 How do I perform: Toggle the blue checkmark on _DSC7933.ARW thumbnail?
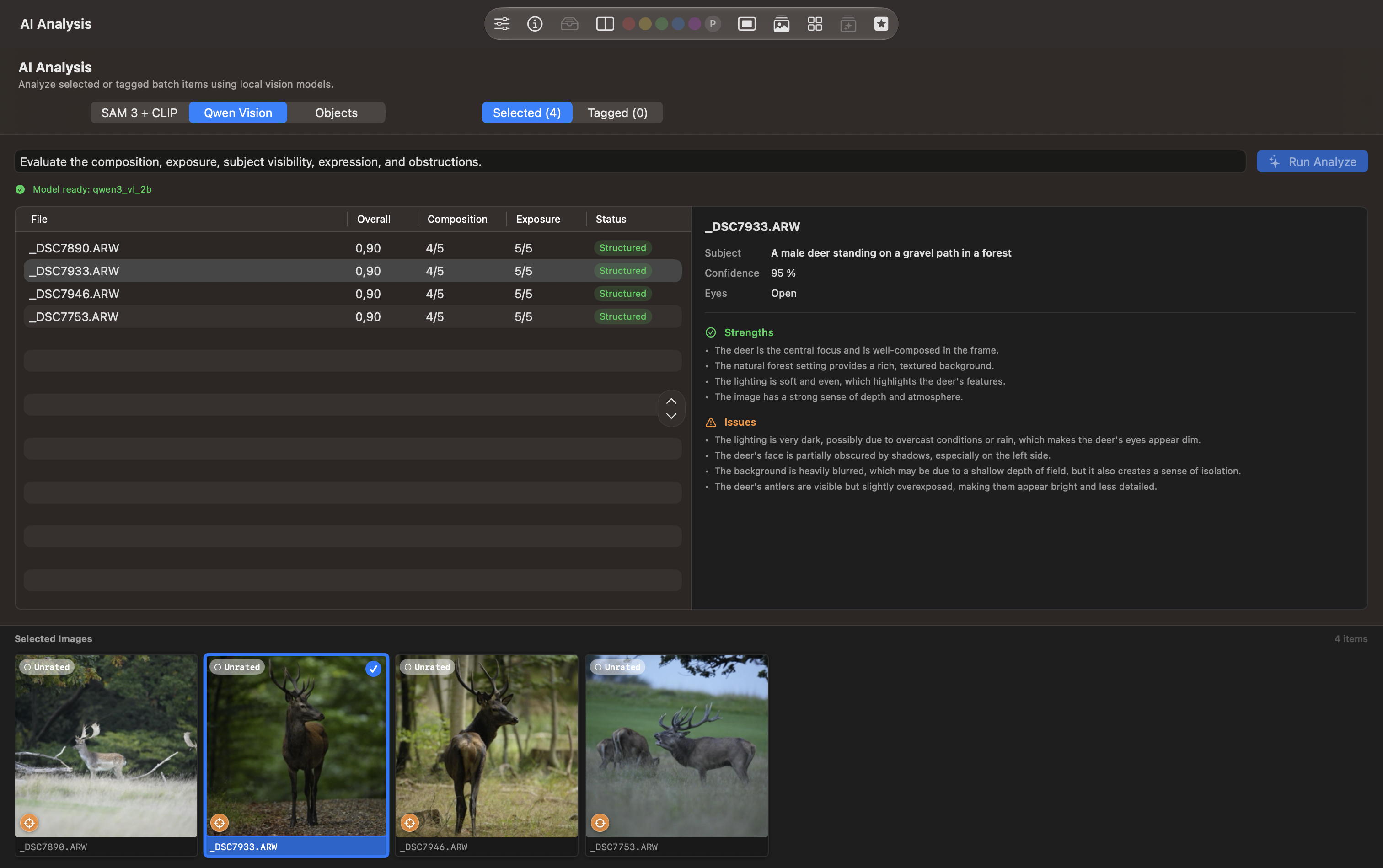coord(373,669)
